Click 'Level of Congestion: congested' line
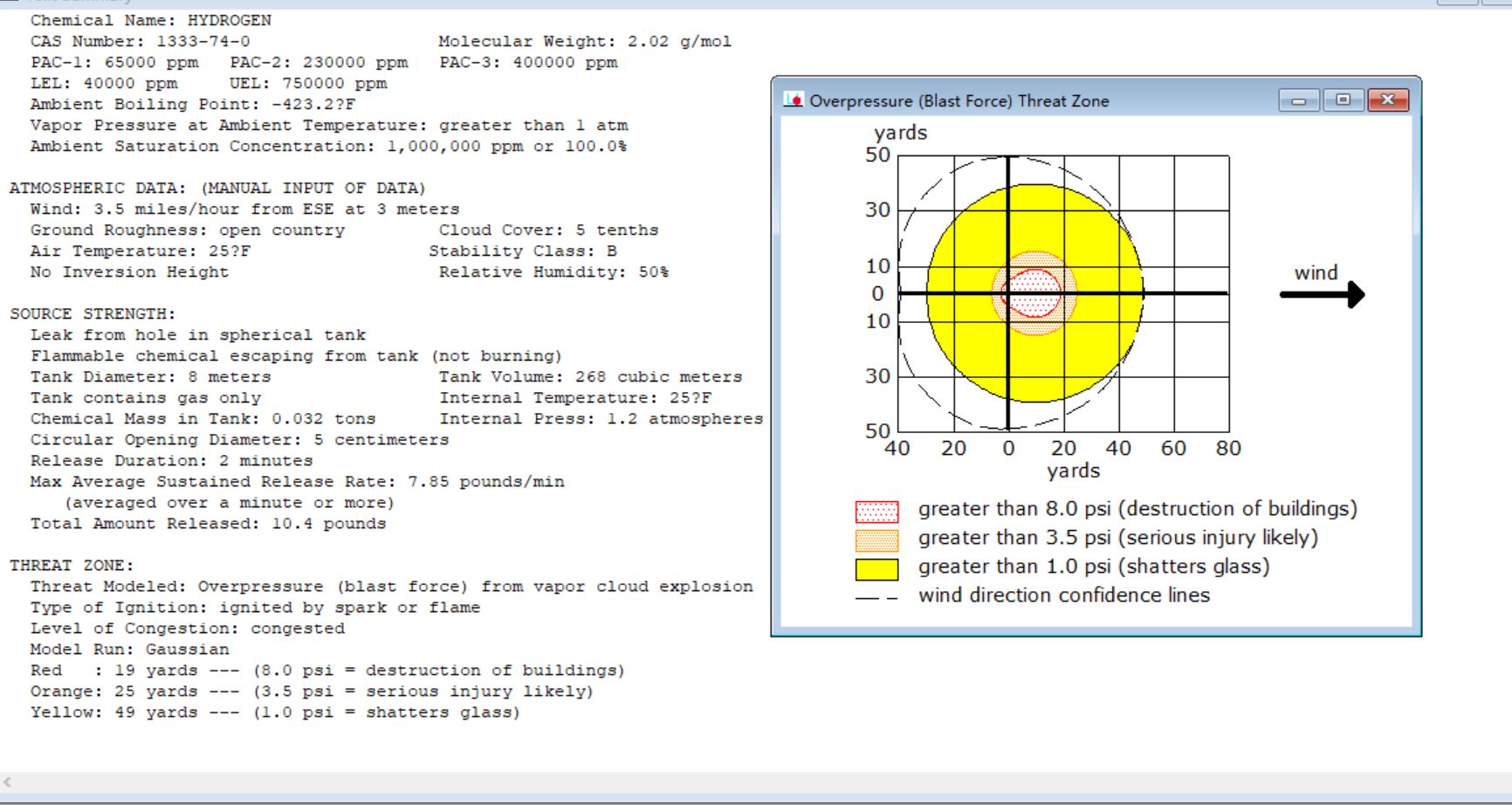 tap(188, 628)
